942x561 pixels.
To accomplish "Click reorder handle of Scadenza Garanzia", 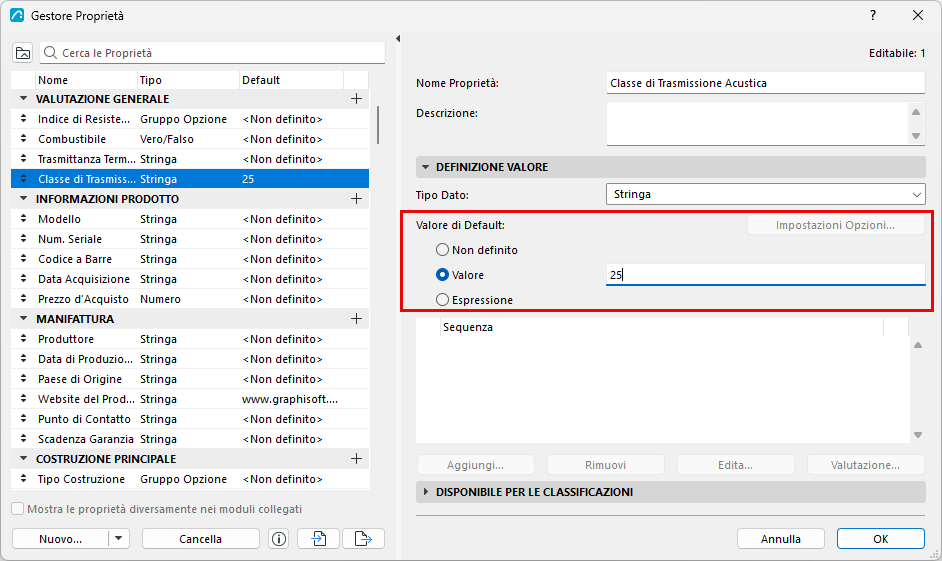I will (x=23, y=439).
